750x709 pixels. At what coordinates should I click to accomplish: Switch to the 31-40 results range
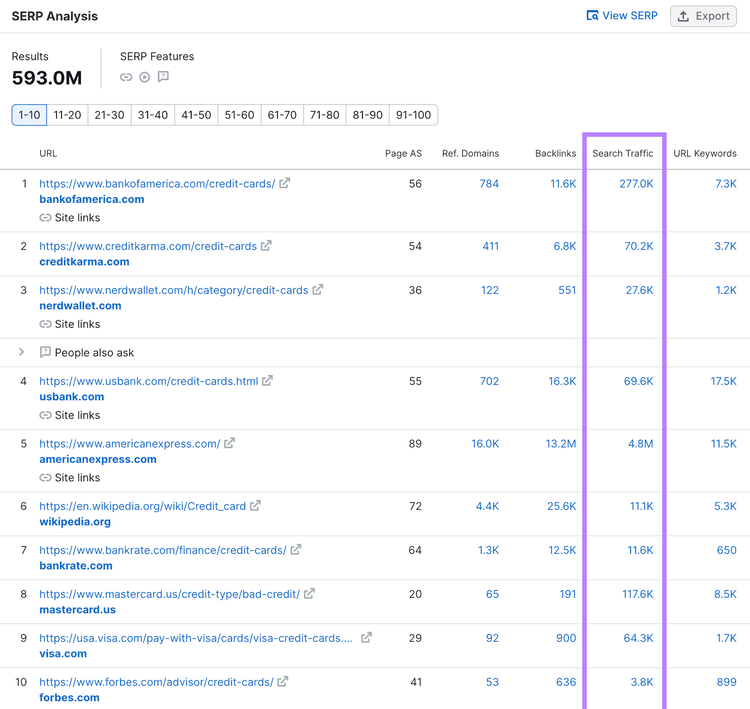pyautogui.click(x=153, y=115)
